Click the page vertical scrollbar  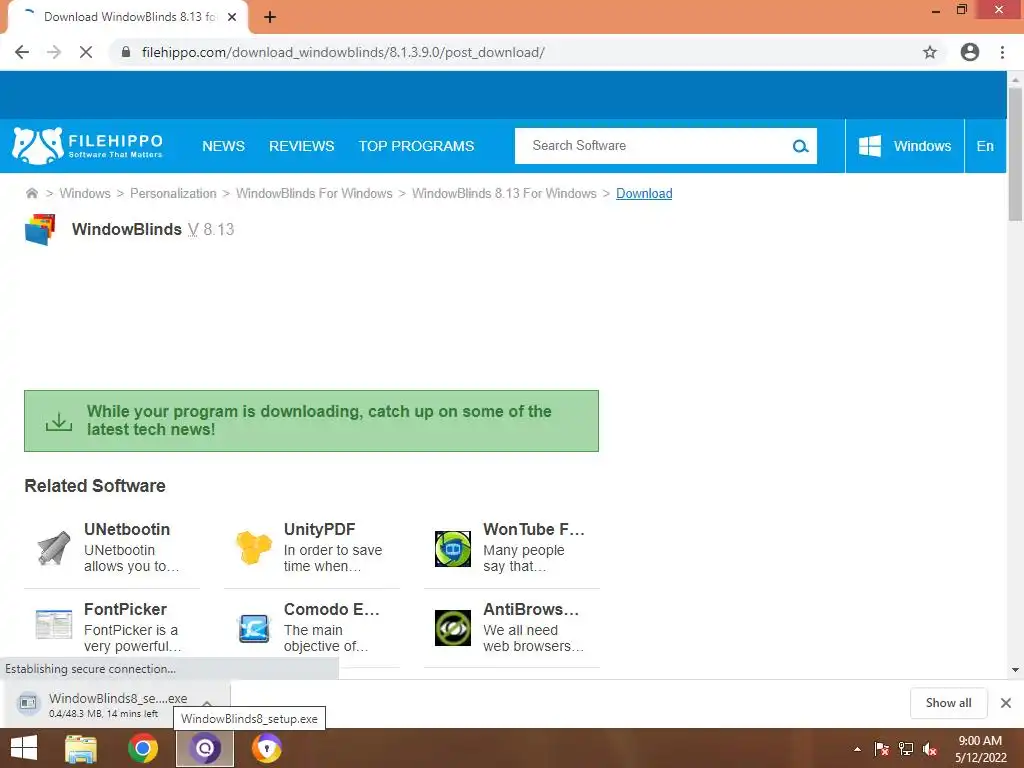click(x=1015, y=155)
